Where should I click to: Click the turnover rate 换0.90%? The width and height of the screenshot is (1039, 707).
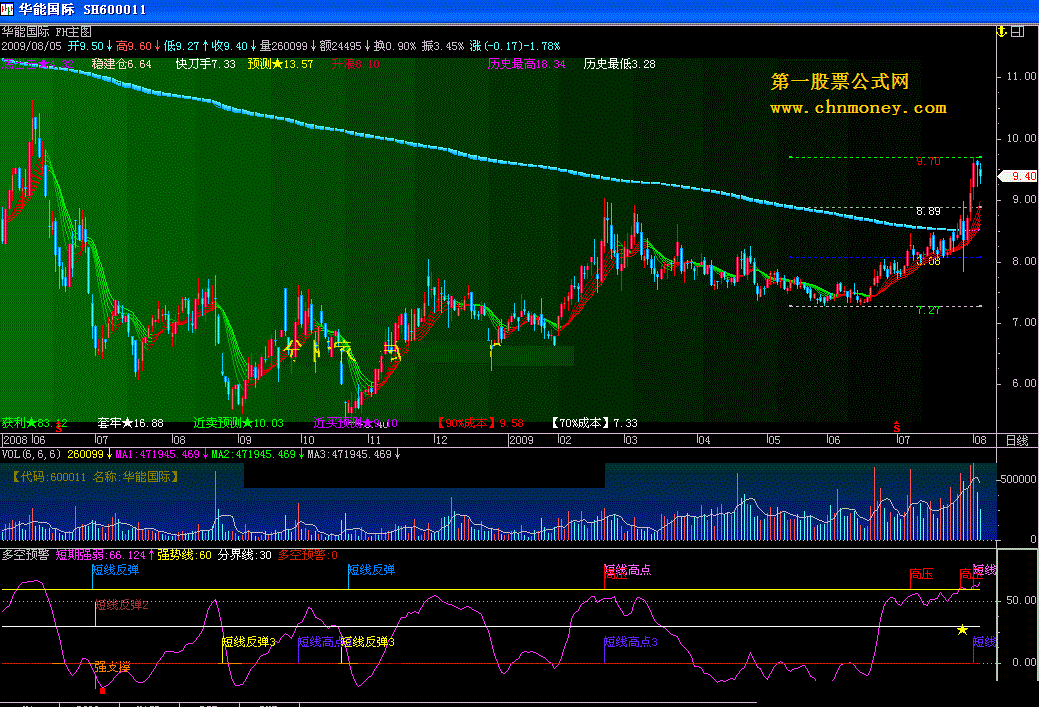click(x=395, y=46)
